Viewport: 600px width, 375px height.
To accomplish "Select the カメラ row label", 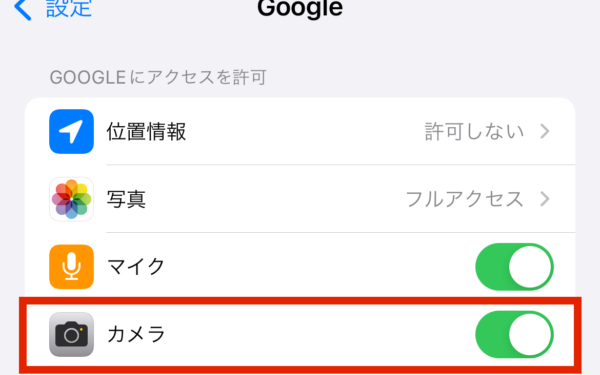I will (136, 334).
